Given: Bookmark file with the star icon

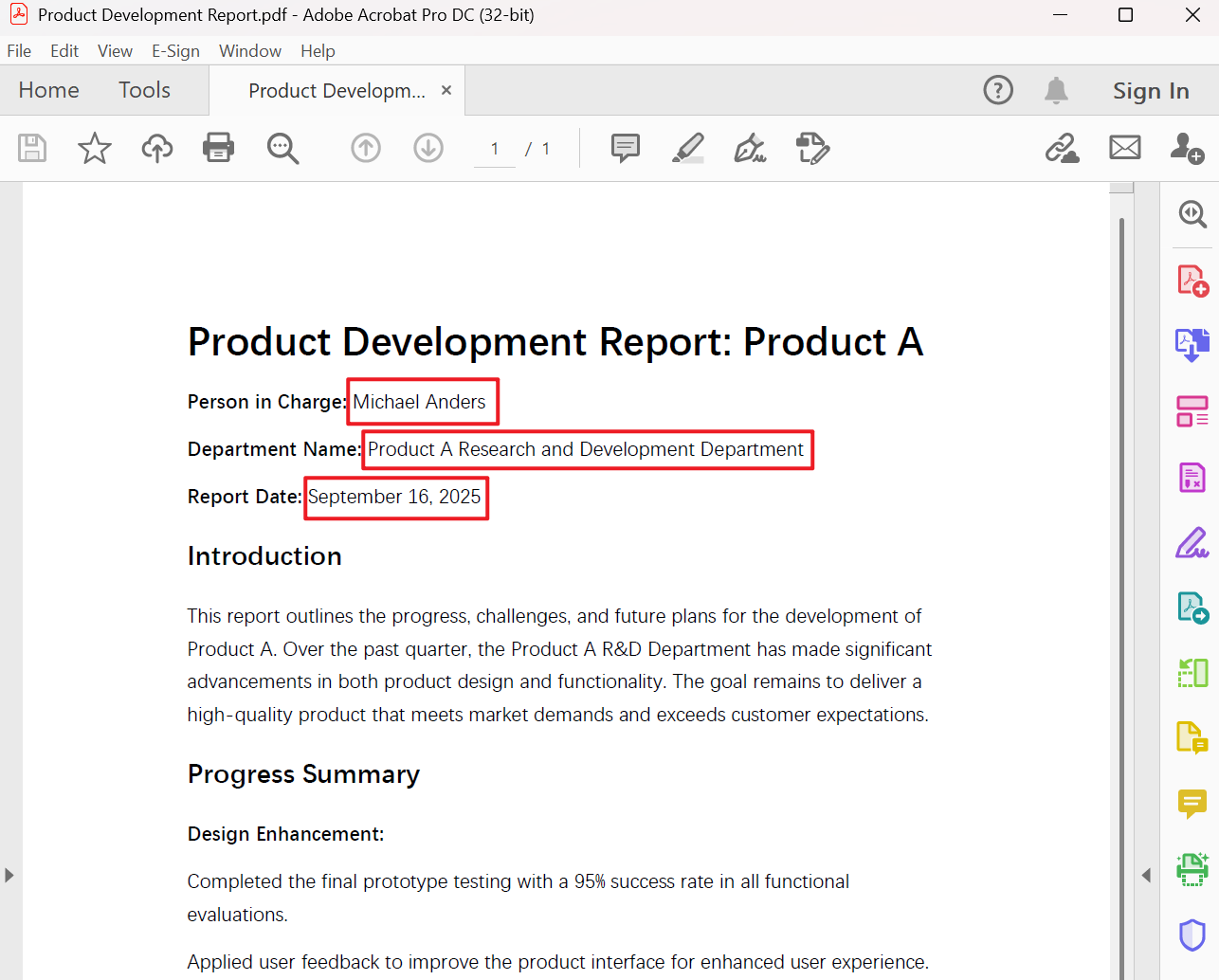Looking at the screenshot, I should pyautogui.click(x=94, y=148).
